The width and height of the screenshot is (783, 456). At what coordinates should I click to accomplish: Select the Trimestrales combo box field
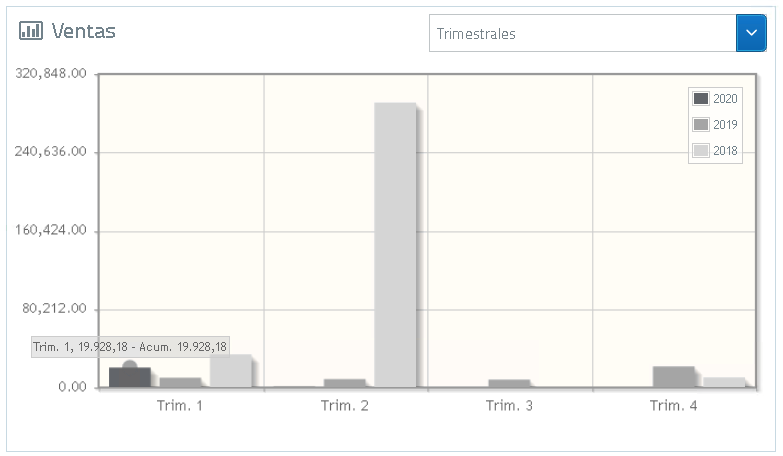pyautogui.click(x=582, y=33)
